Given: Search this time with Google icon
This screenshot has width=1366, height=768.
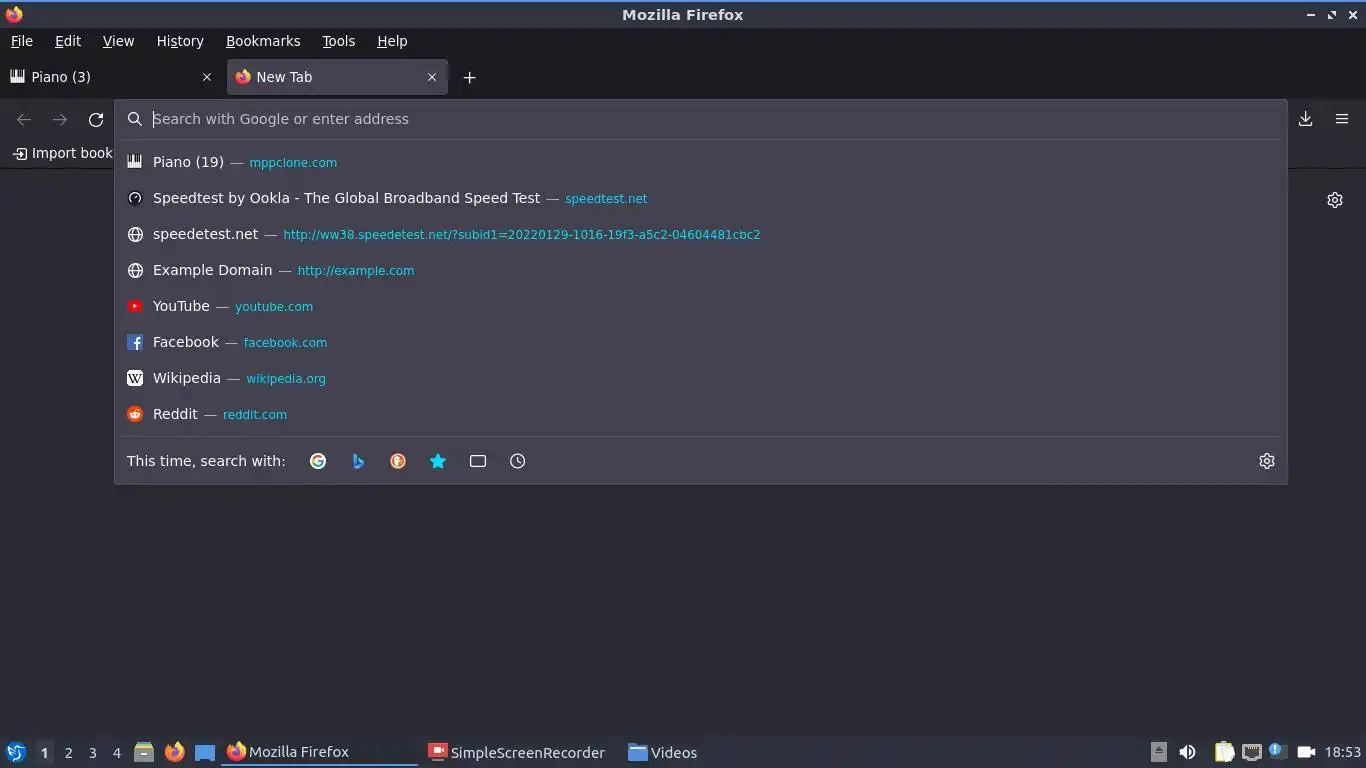Looking at the screenshot, I should click(318, 461).
